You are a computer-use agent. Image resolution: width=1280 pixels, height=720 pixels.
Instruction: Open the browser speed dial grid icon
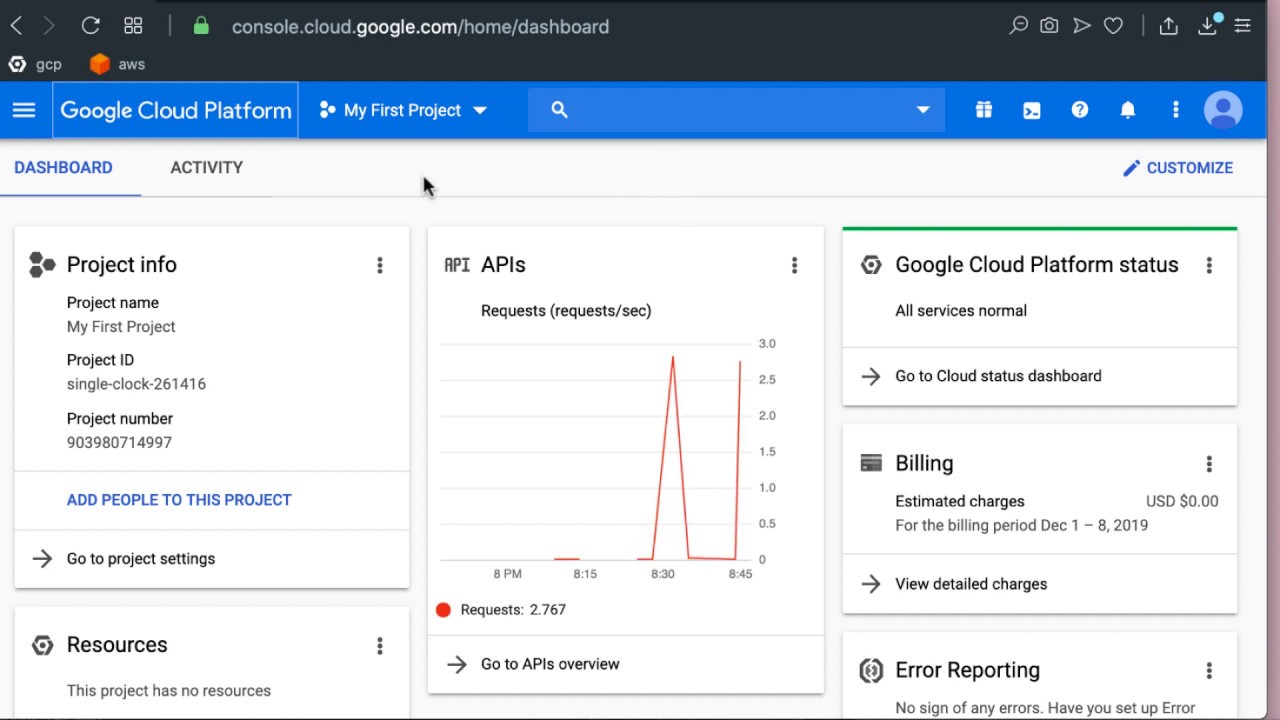tap(133, 26)
